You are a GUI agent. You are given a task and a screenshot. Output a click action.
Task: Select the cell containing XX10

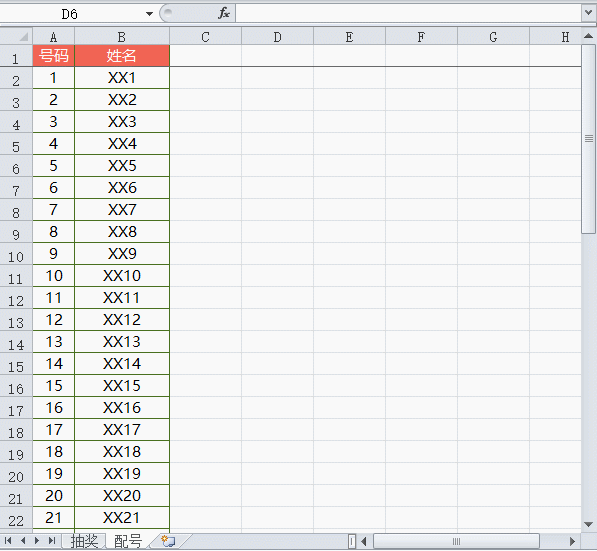122,276
